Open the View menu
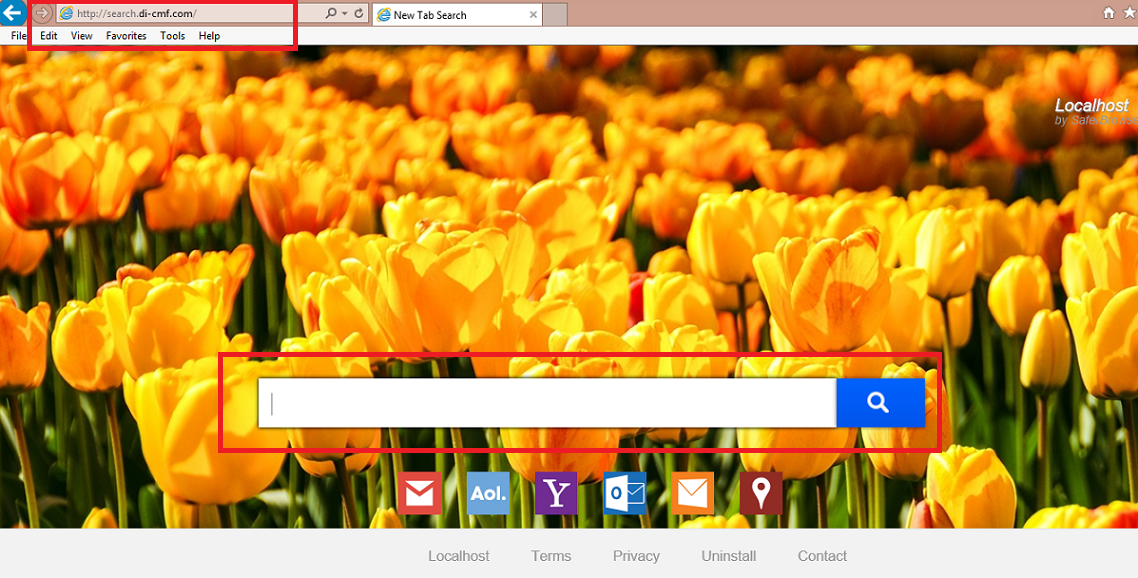 pos(81,36)
